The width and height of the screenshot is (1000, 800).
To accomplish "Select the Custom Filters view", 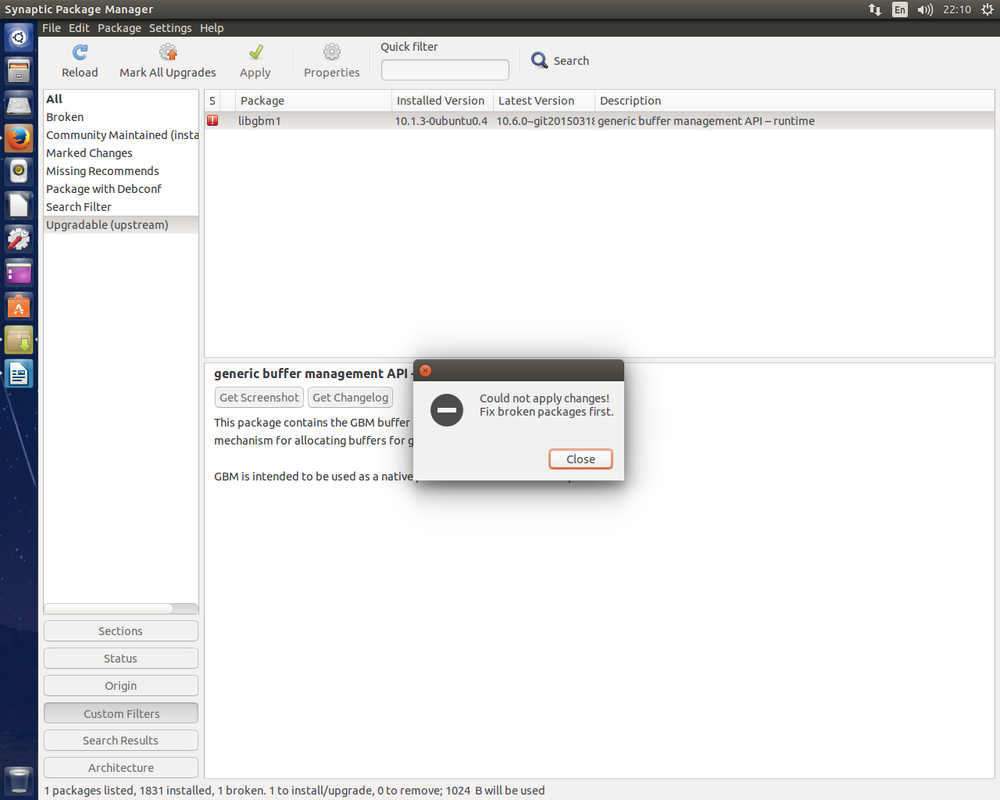I will pos(121,713).
